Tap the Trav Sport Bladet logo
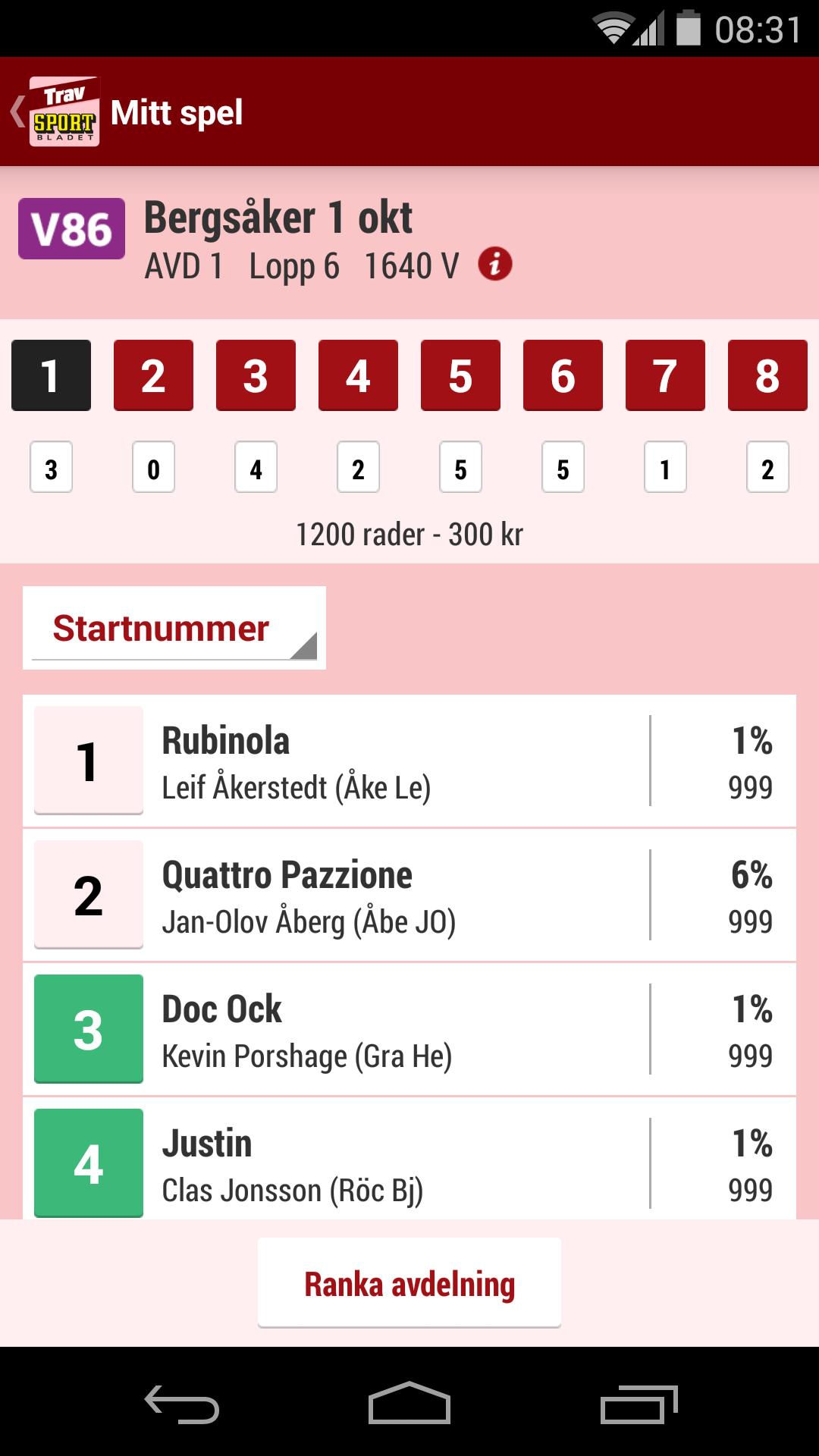819x1456 pixels. 64,111
